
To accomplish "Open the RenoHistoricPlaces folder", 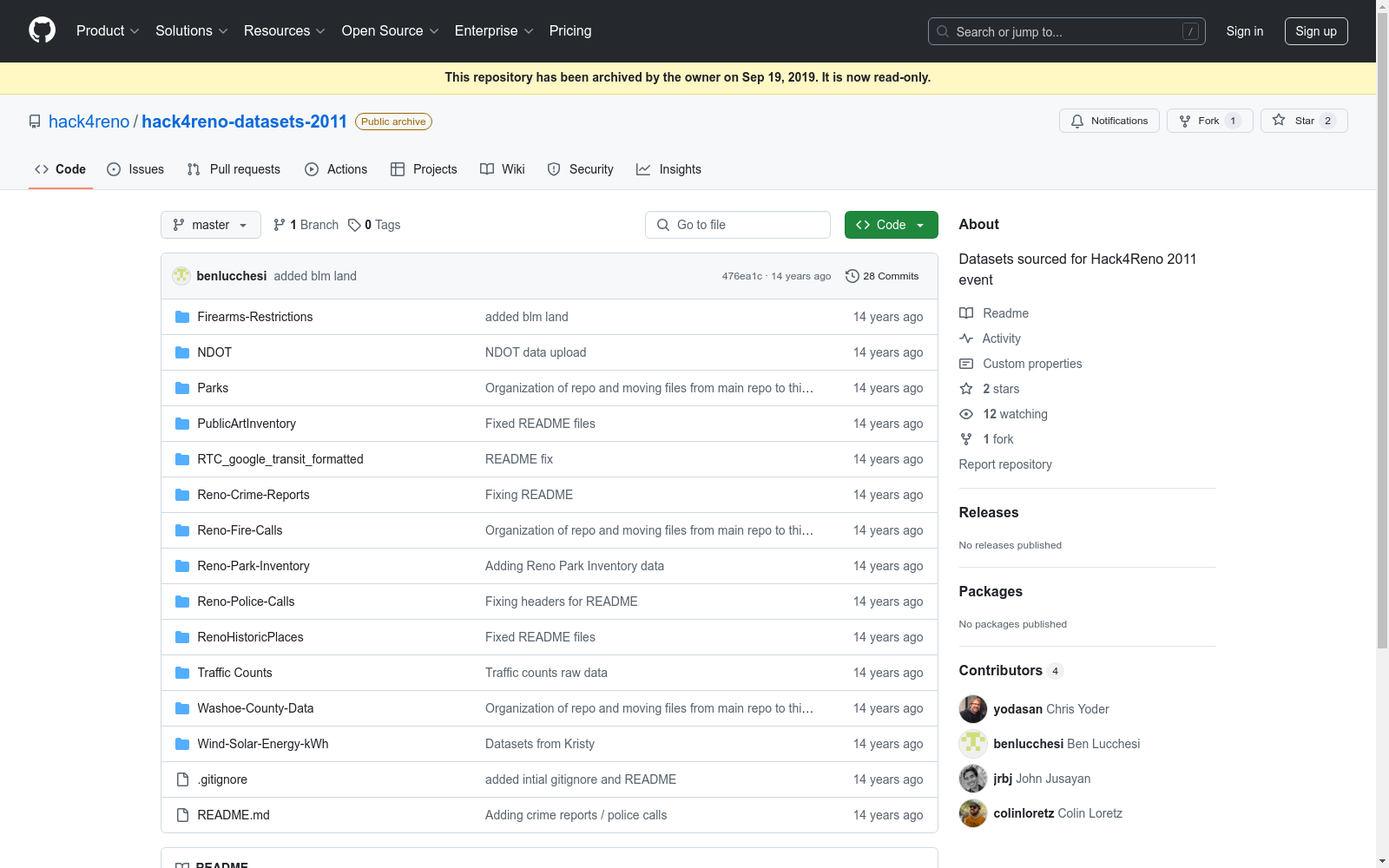I will [x=250, y=637].
